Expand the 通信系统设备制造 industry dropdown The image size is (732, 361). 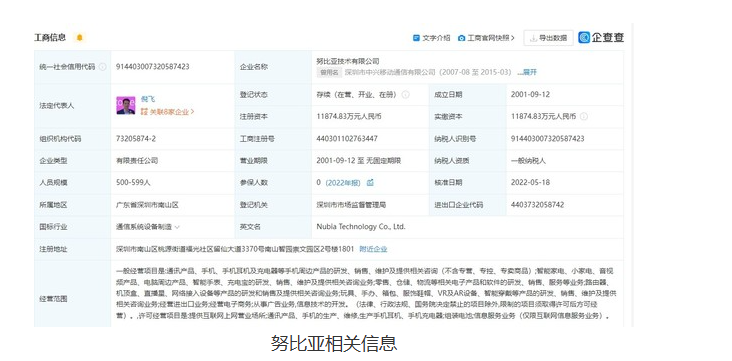177,227
